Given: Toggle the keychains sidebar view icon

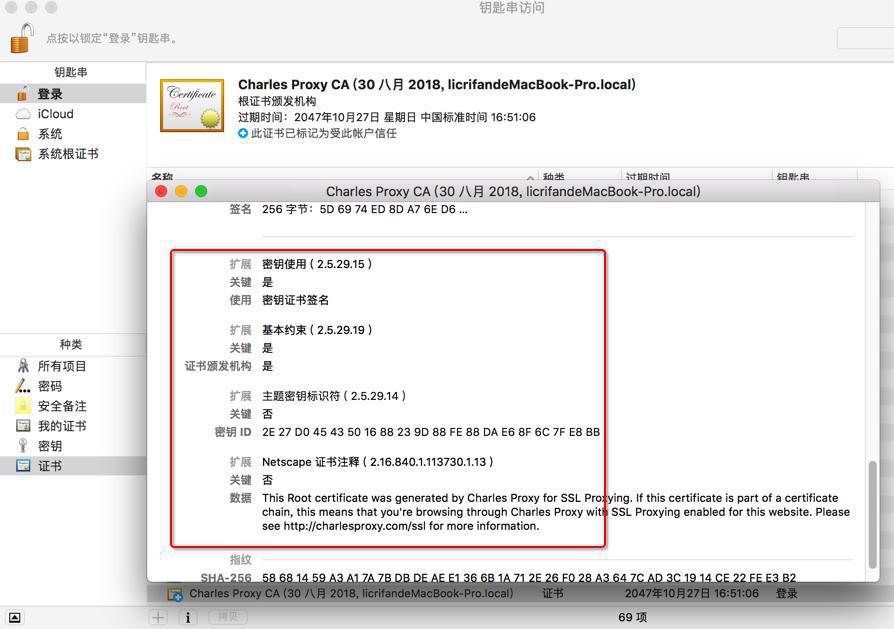Looking at the screenshot, I should pyautogui.click(x=15, y=618).
